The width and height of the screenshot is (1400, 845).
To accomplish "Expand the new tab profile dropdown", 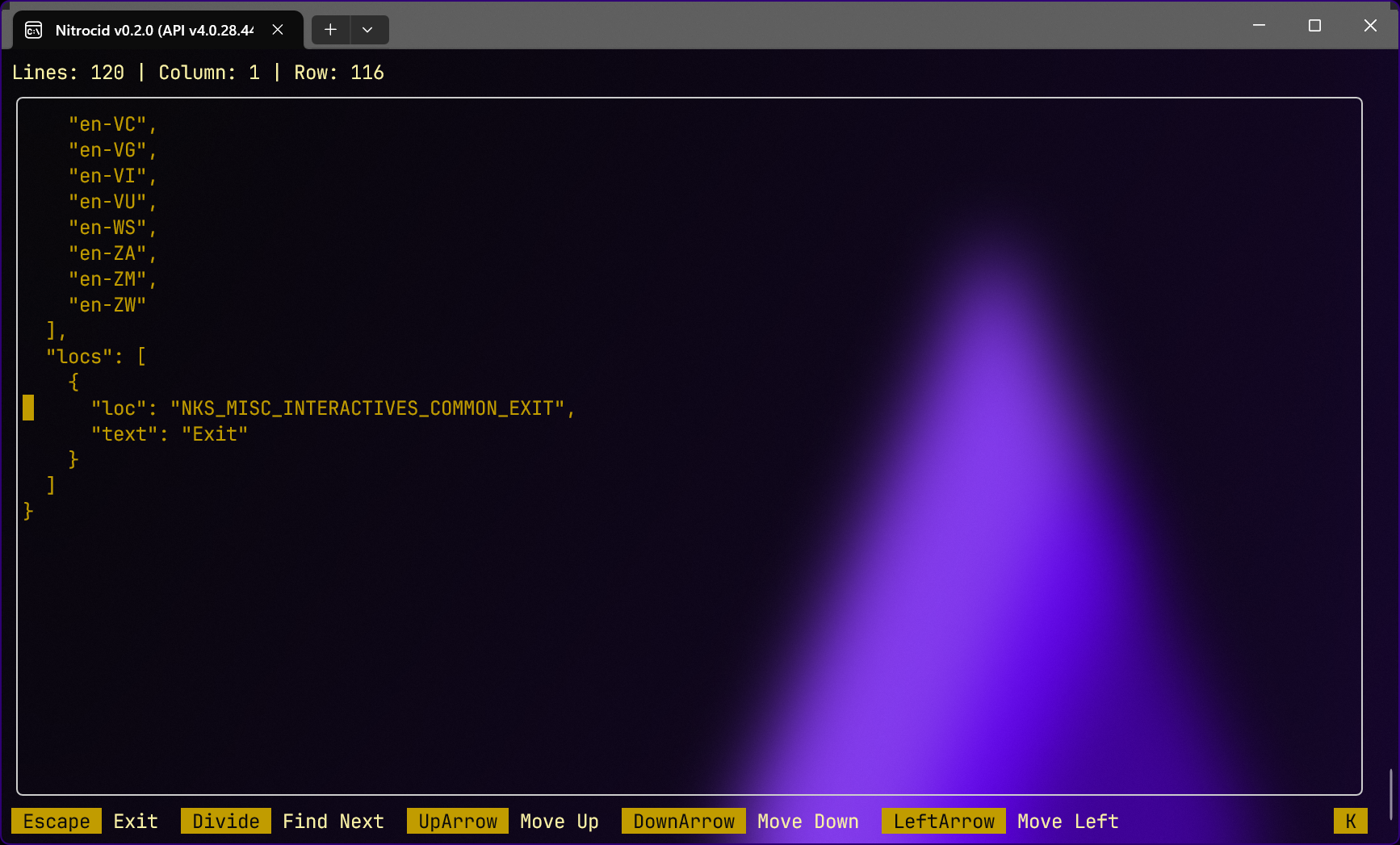I will tap(368, 30).
